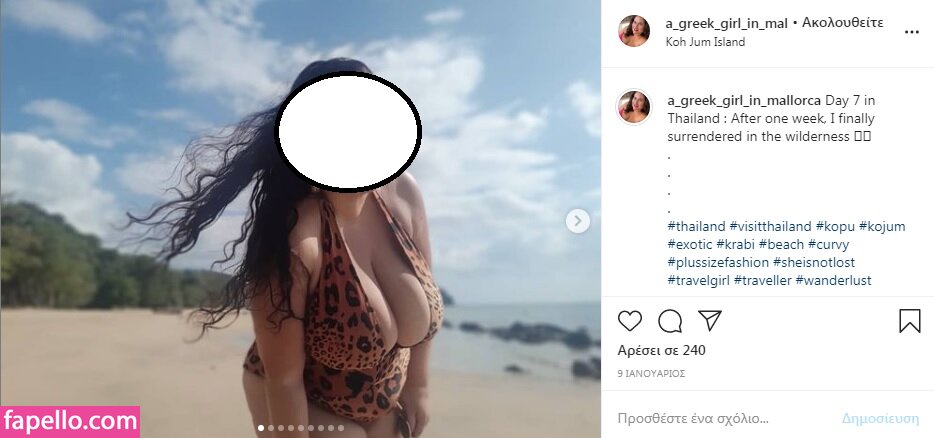Image resolution: width=934 pixels, height=438 pixels.
Task: Open the profile avatar in the post header
Action: [x=634, y=31]
